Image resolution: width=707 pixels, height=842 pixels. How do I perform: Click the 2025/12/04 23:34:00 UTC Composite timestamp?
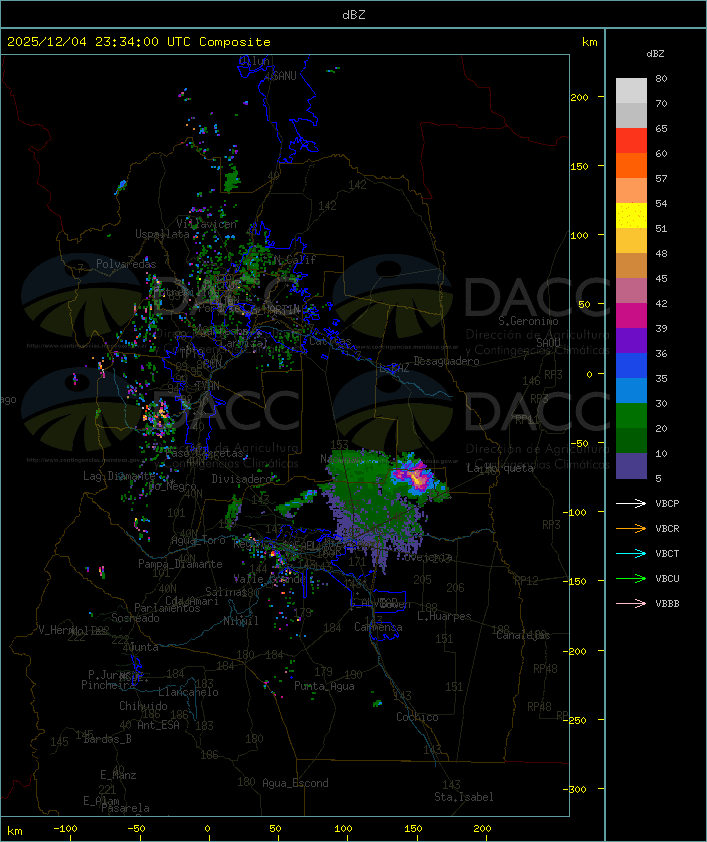(x=139, y=42)
